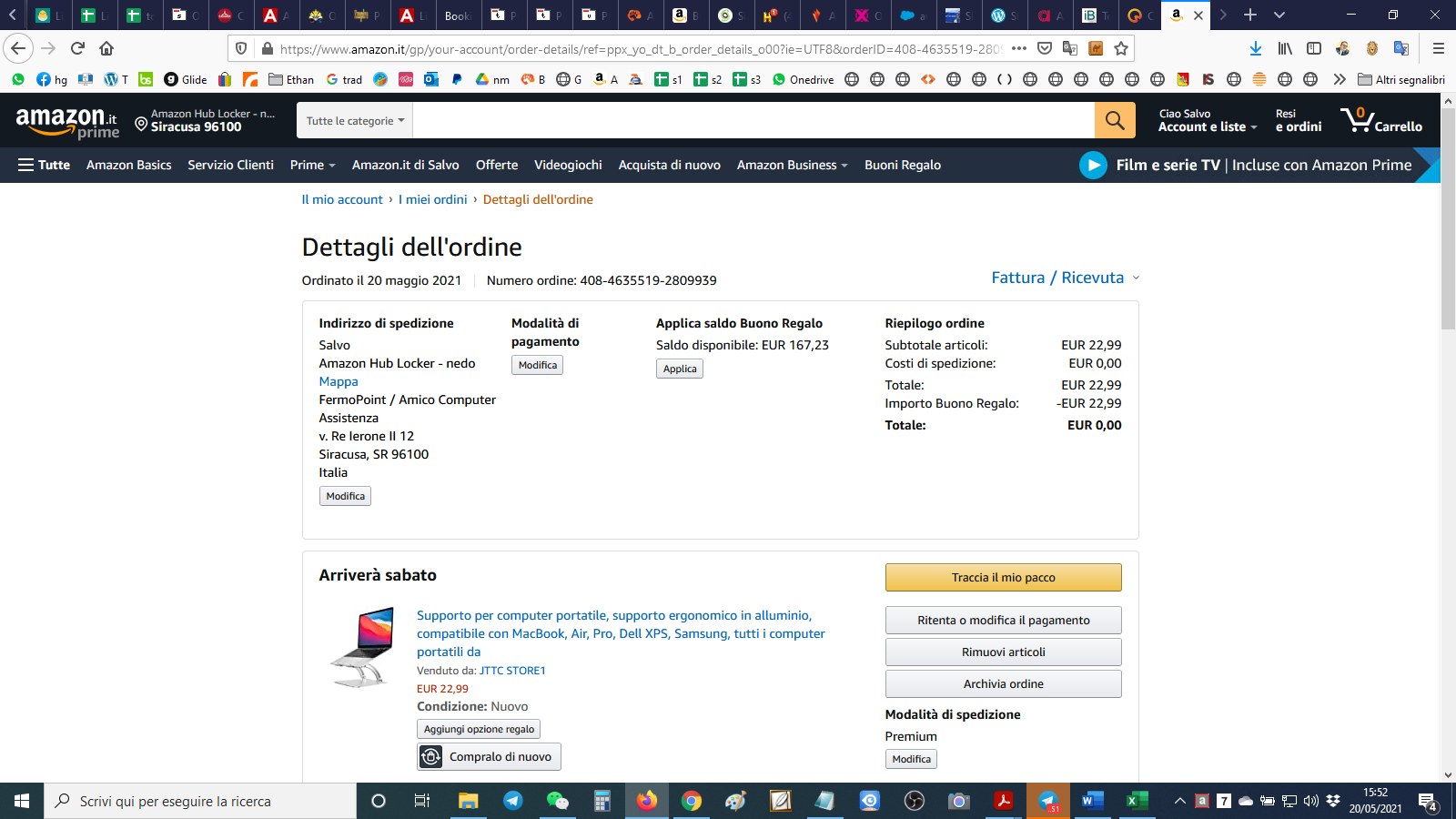Viewport: 1456px width, 819px height.
Task: Open page actions three-dots menu in address bar
Action: [1019, 48]
